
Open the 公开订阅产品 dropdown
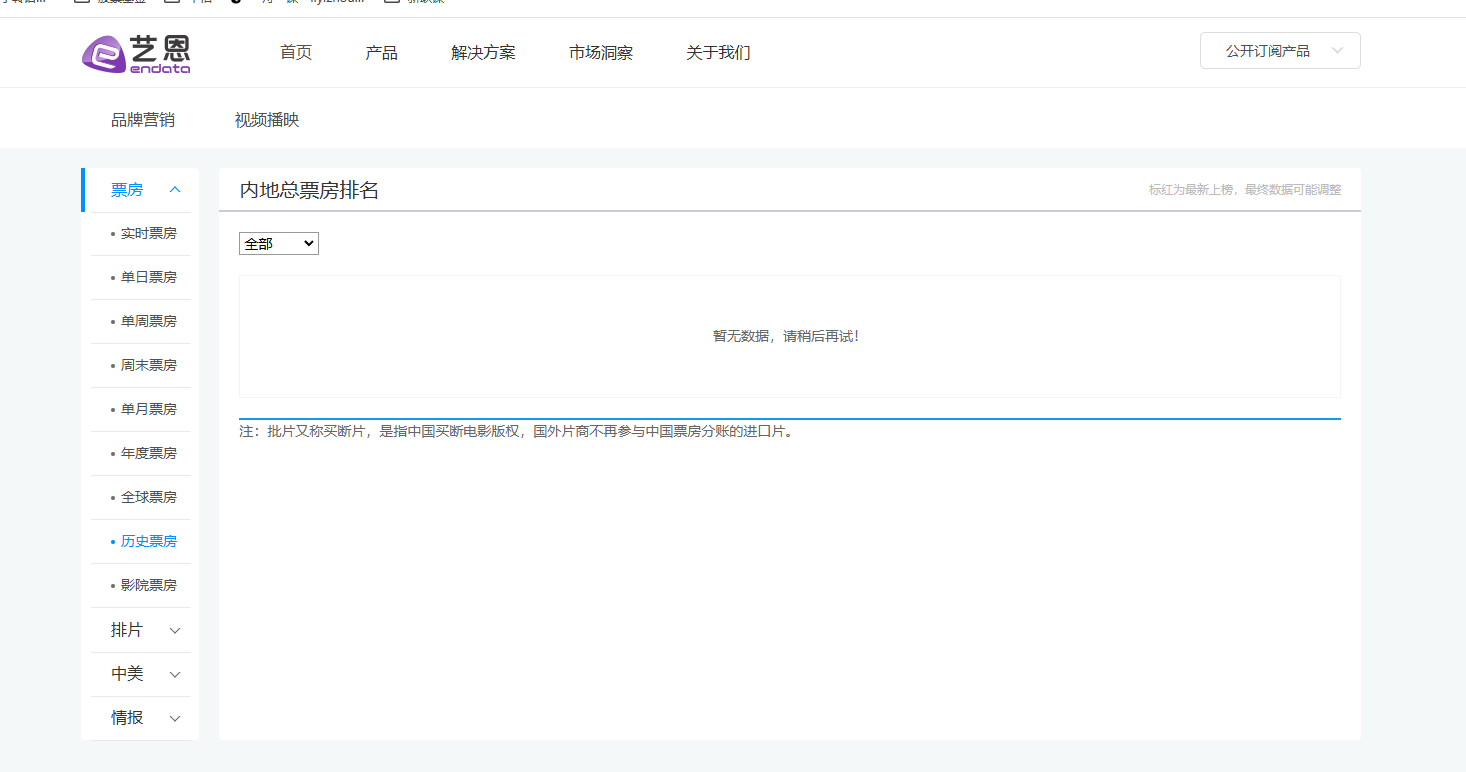1279,51
